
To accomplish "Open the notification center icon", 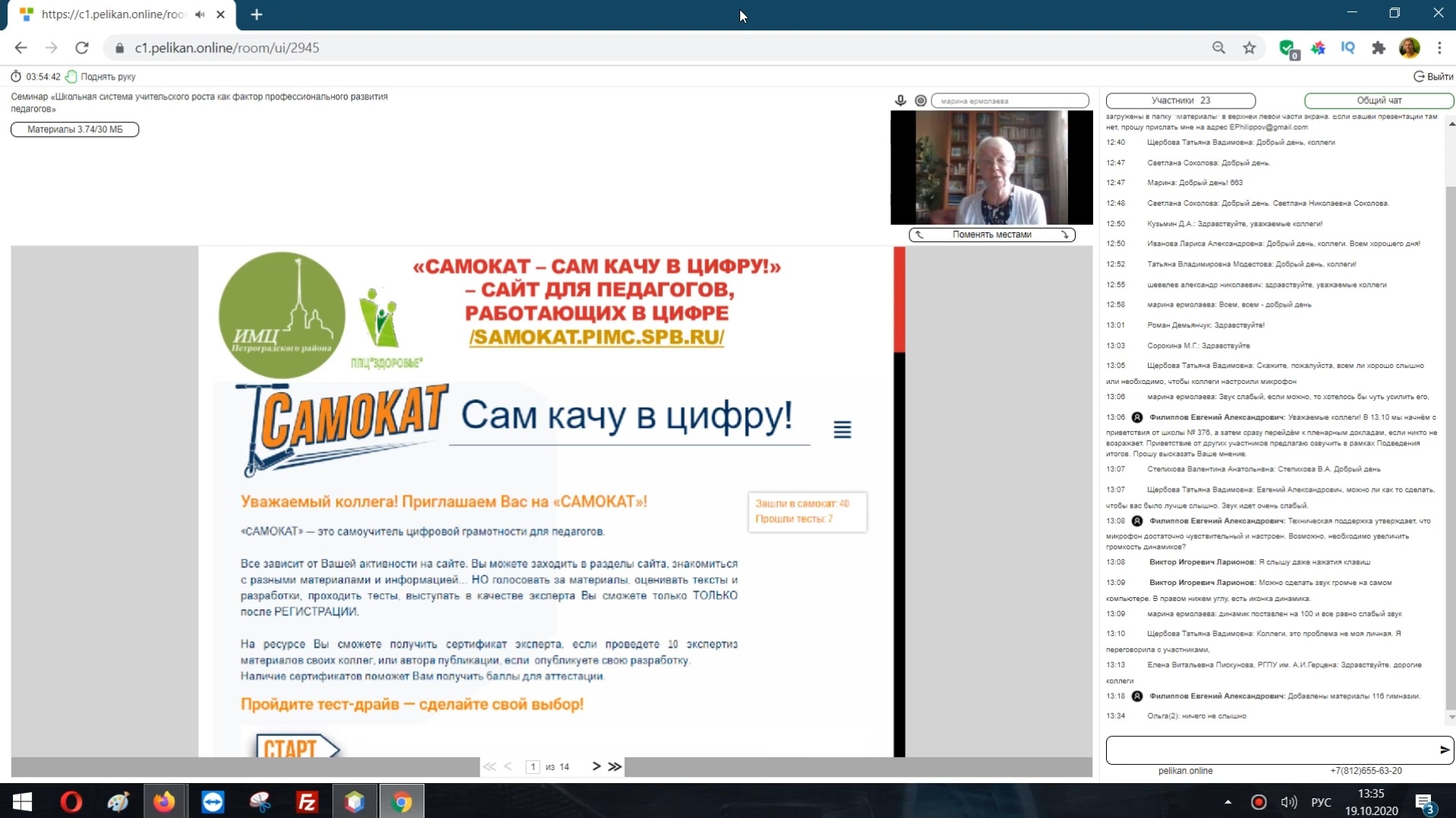I will 1425,803.
